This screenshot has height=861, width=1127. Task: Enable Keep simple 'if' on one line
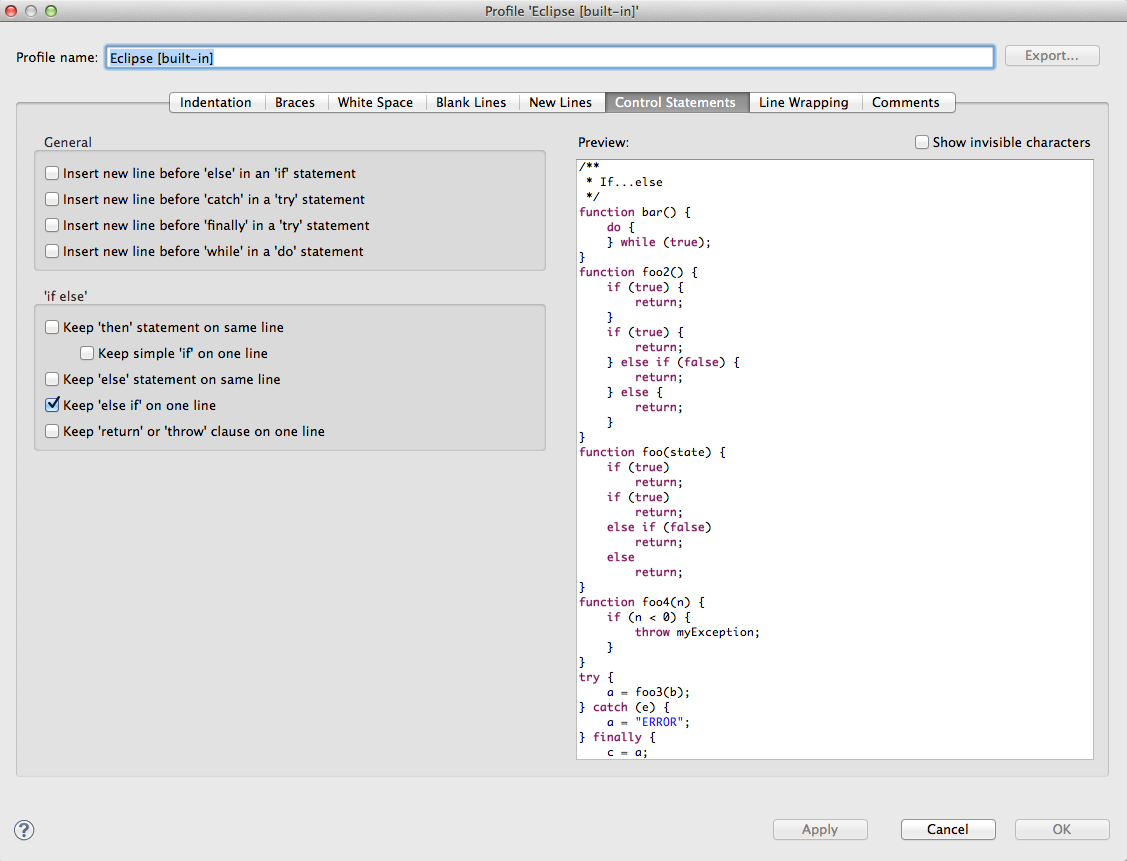[x=88, y=353]
